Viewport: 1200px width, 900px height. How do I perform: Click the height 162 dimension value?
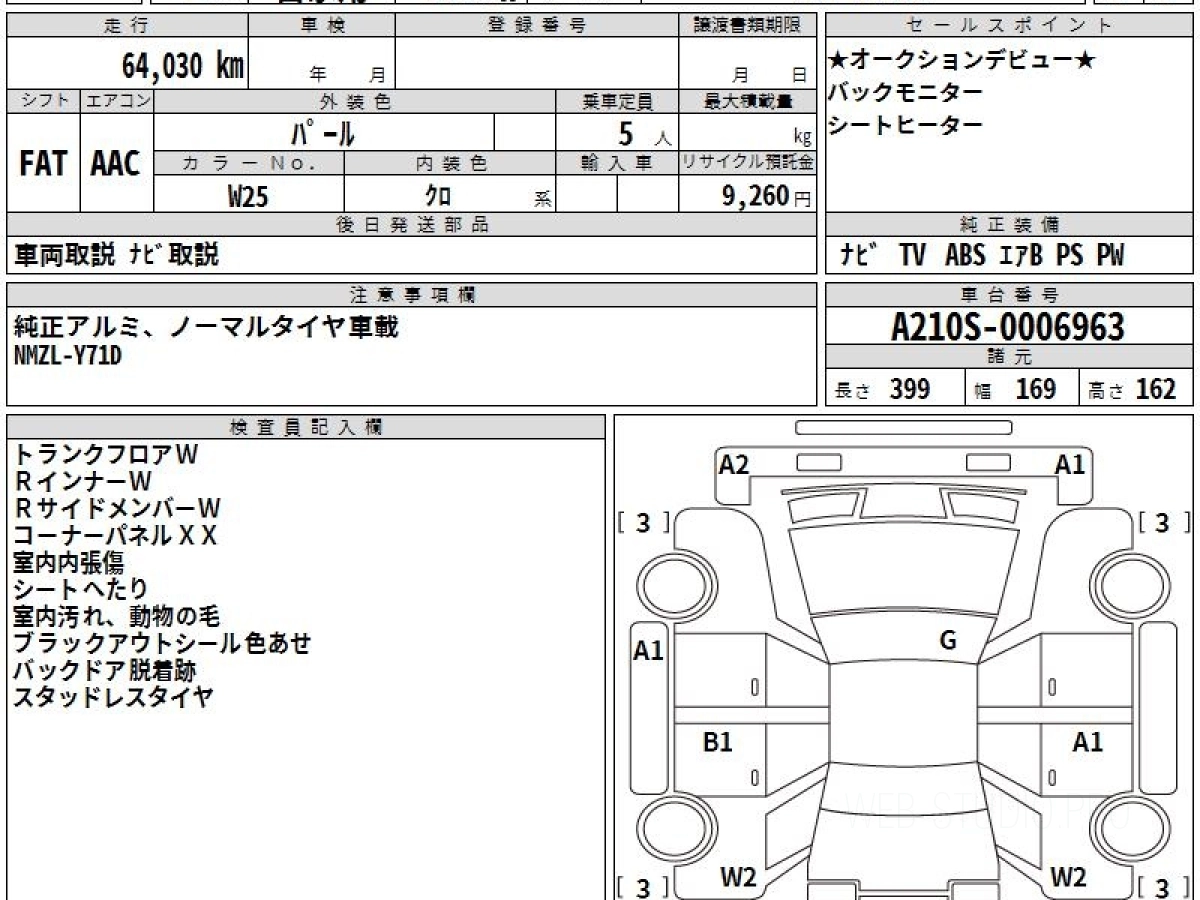(1155, 389)
